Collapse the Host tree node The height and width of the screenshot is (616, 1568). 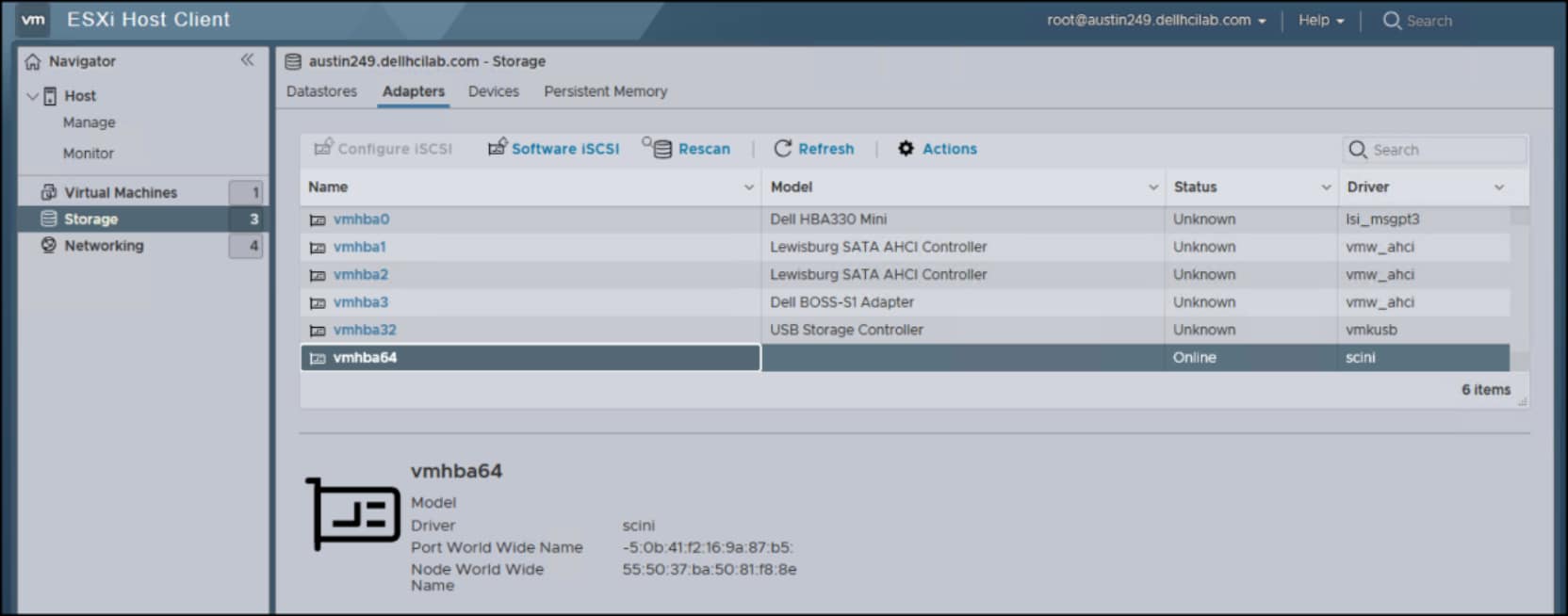point(32,96)
